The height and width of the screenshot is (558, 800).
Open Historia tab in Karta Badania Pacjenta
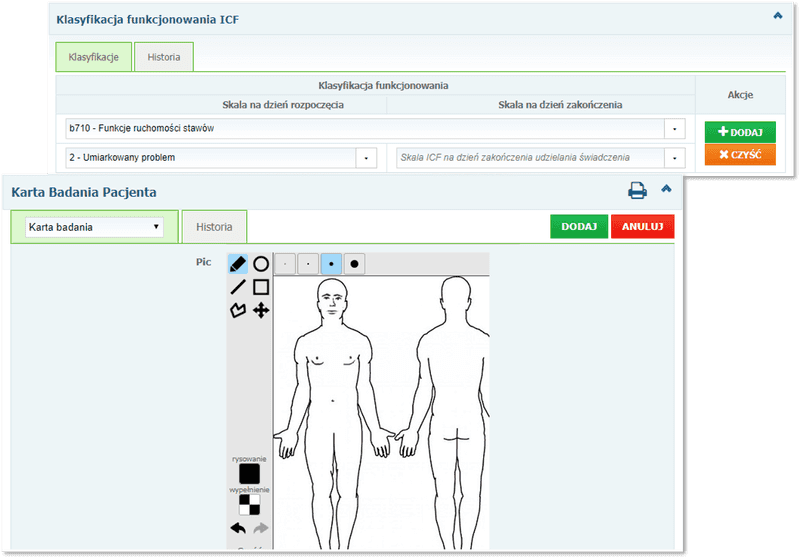point(214,227)
